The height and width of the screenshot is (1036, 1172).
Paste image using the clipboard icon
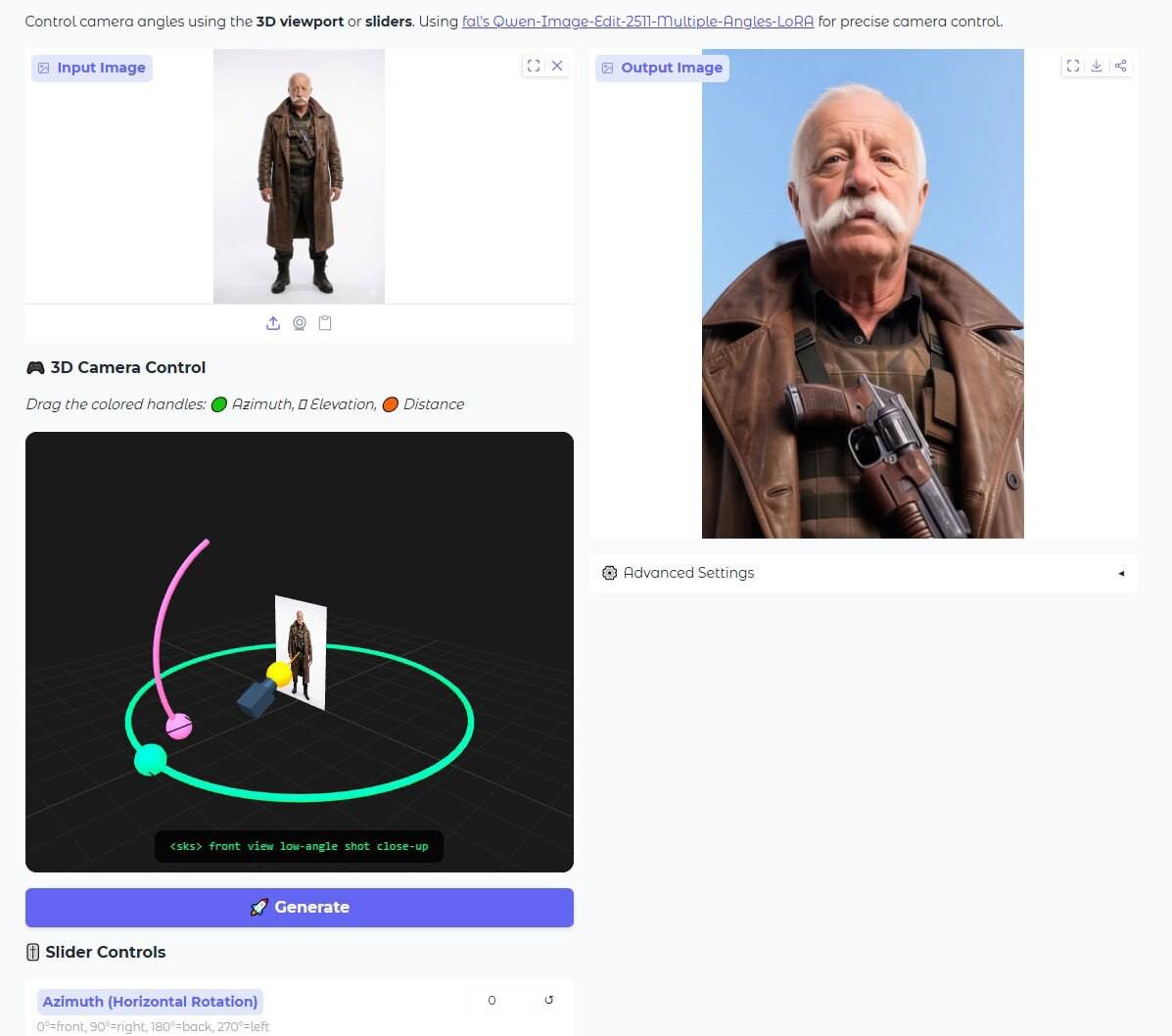point(325,323)
